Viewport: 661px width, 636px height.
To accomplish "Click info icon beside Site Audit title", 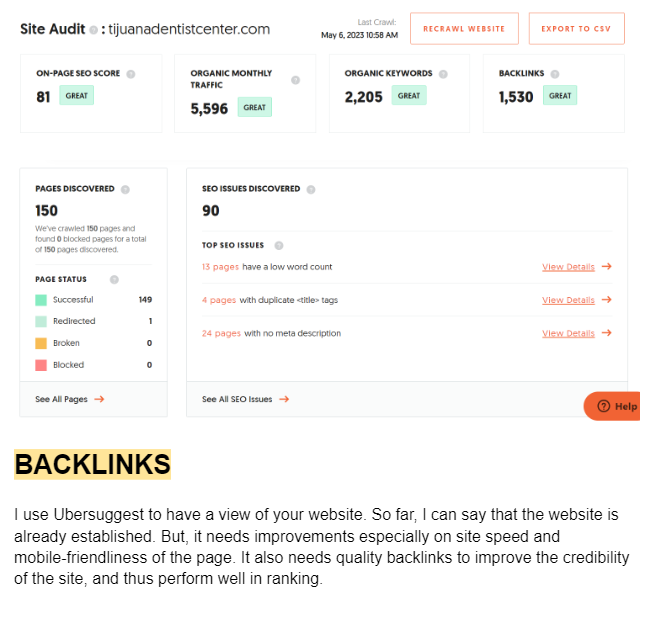I will 93,30.
